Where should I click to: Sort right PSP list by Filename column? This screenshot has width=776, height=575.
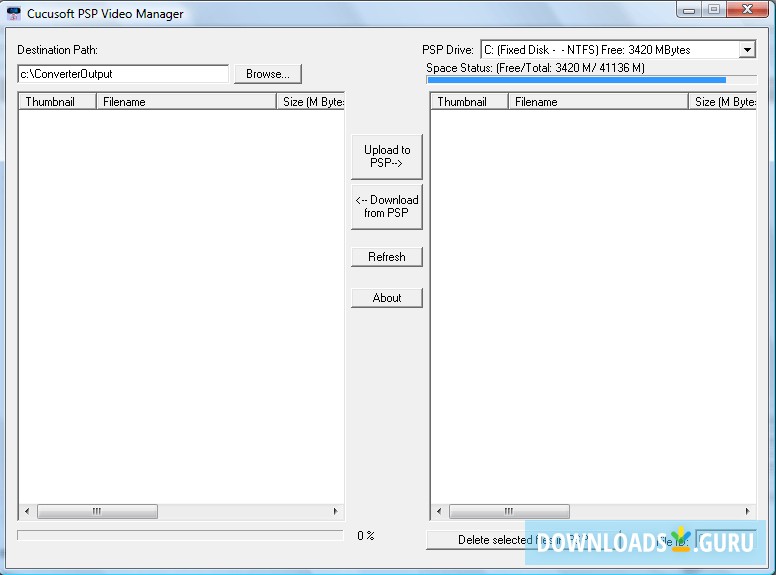598,101
